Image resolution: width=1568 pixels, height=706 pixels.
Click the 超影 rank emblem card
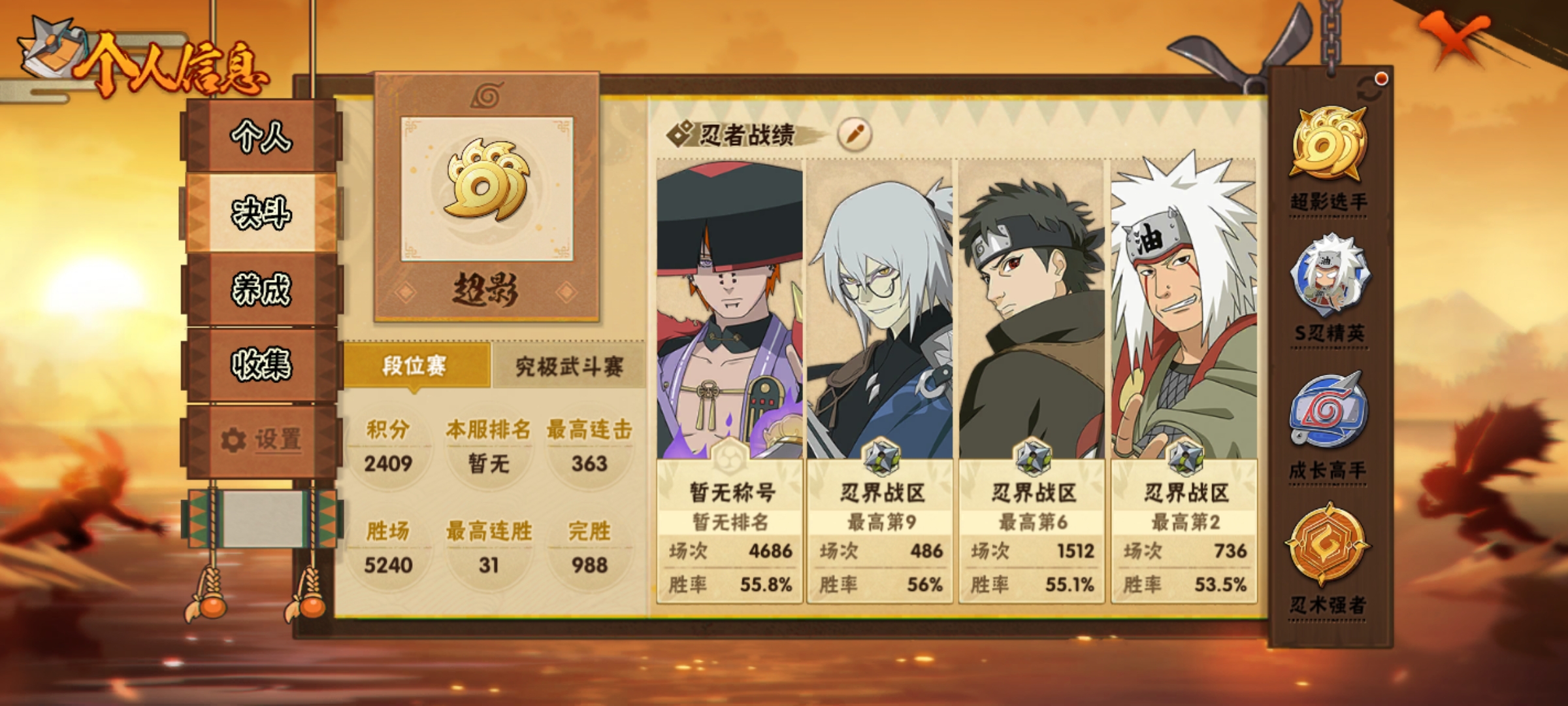[x=487, y=197]
